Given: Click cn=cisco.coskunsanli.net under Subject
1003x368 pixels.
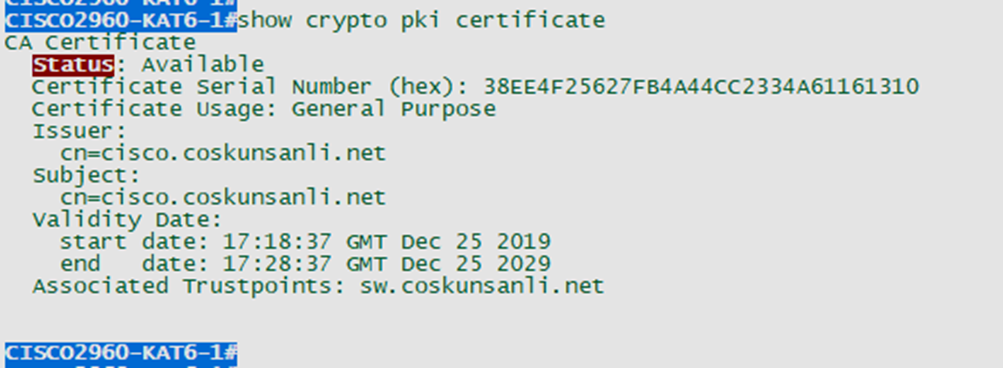Looking at the screenshot, I should click(x=223, y=197).
